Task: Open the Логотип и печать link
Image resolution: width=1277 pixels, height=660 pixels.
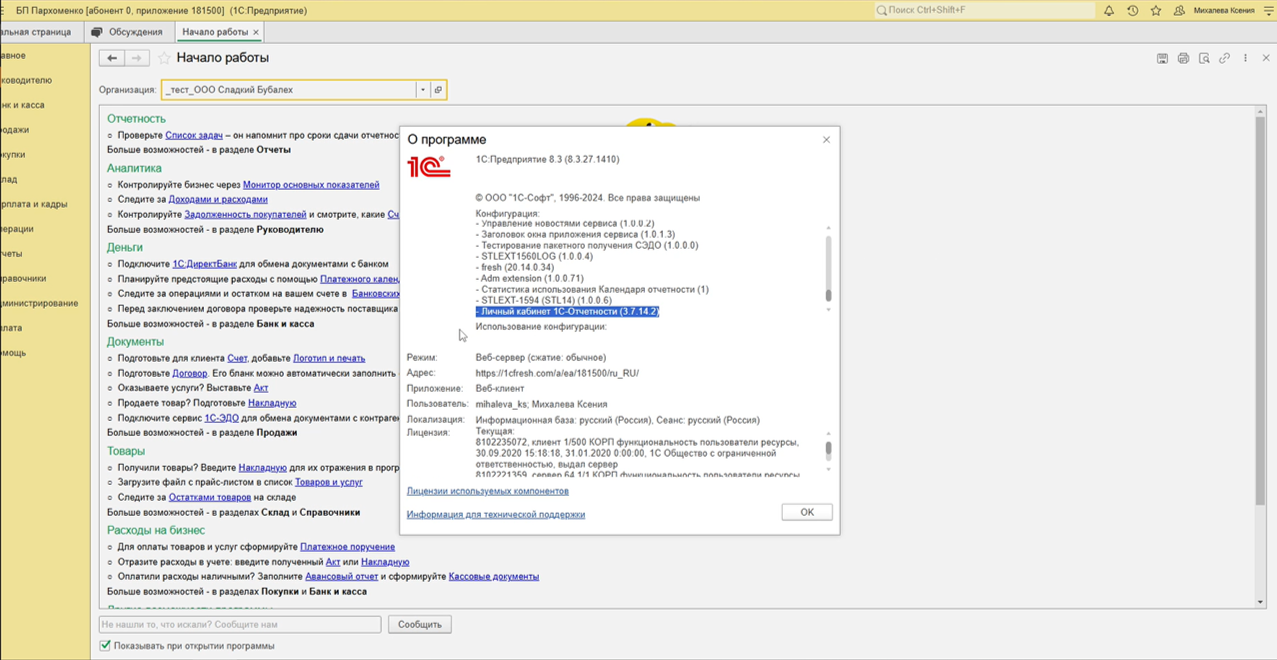Action: tap(329, 358)
